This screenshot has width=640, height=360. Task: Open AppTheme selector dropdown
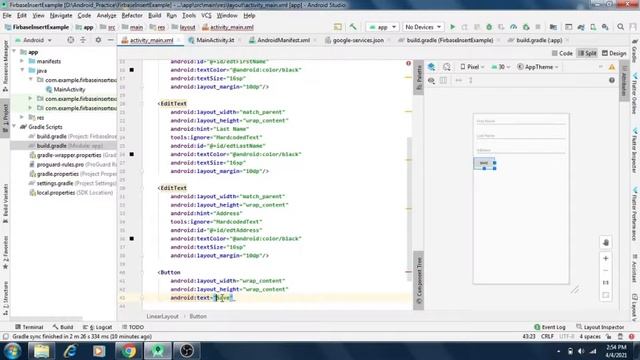(538, 67)
